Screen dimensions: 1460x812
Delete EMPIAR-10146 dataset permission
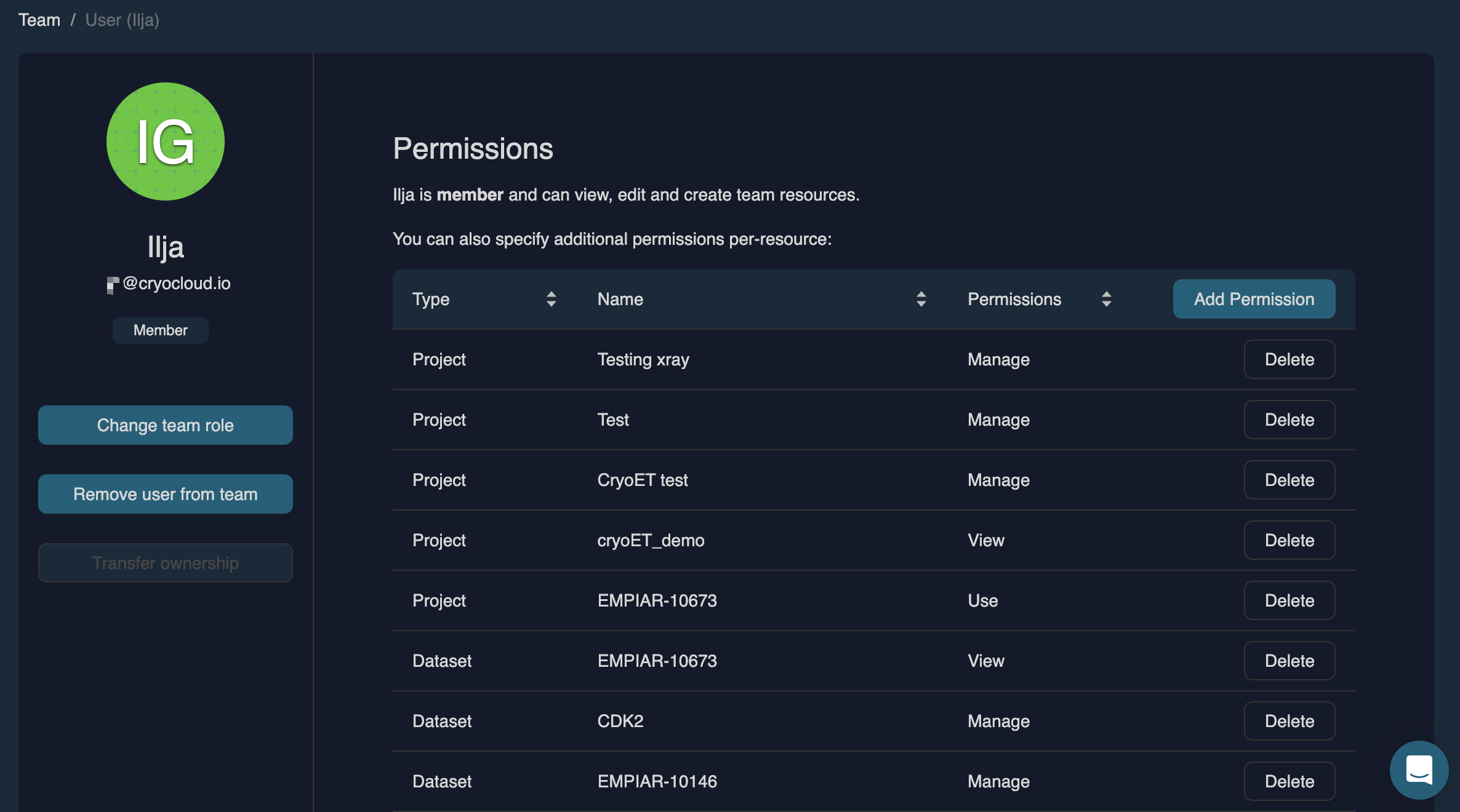pyautogui.click(x=1289, y=781)
